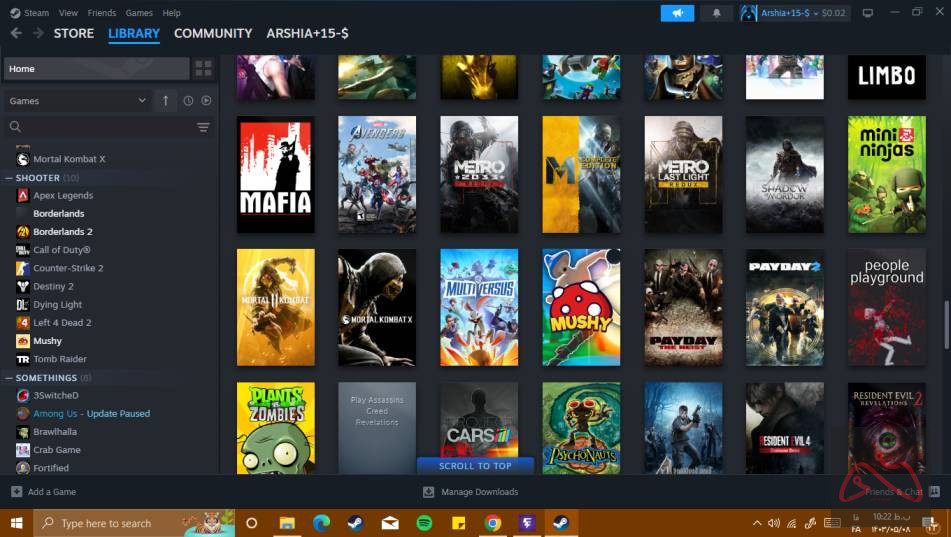
Task: Open the Friends menu
Action: click(x=101, y=13)
